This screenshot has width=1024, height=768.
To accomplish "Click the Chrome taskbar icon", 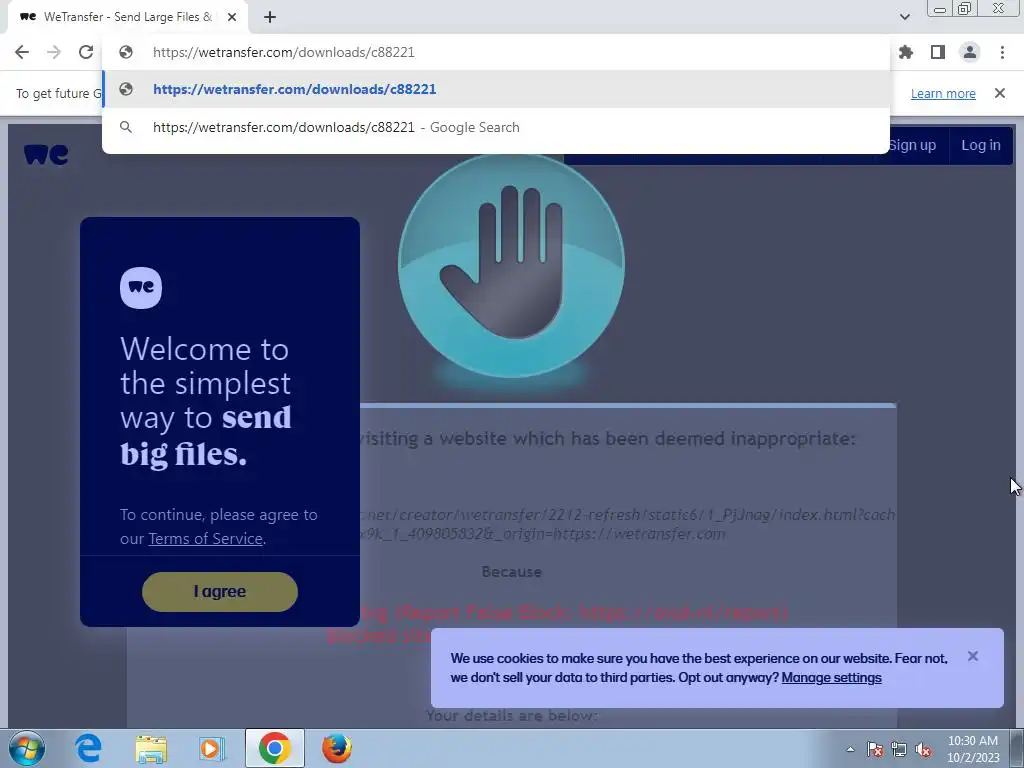I will click(x=274, y=748).
